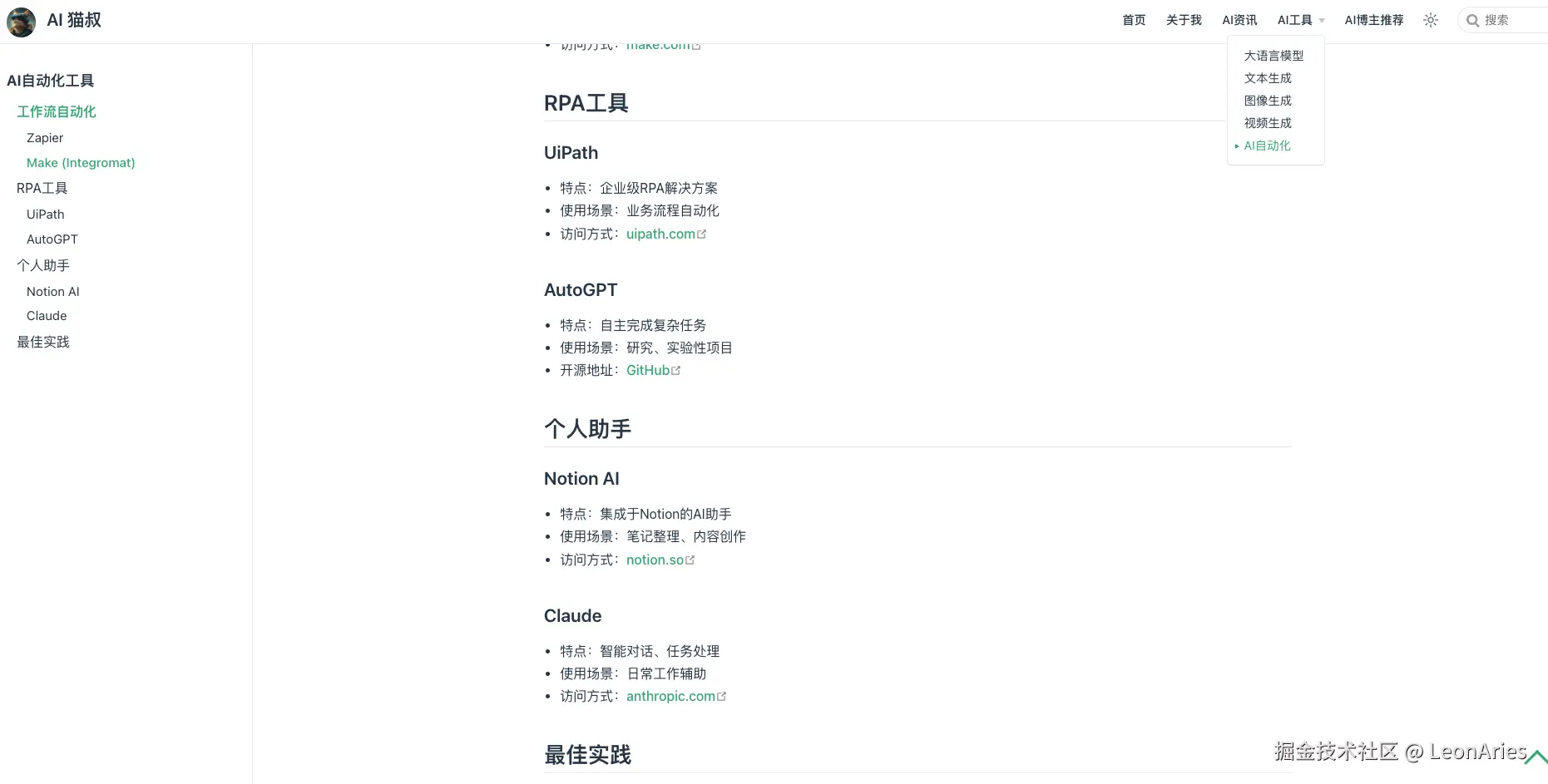
Task: Choose AI自动化 in the dropdown menu
Action: pyautogui.click(x=1267, y=145)
